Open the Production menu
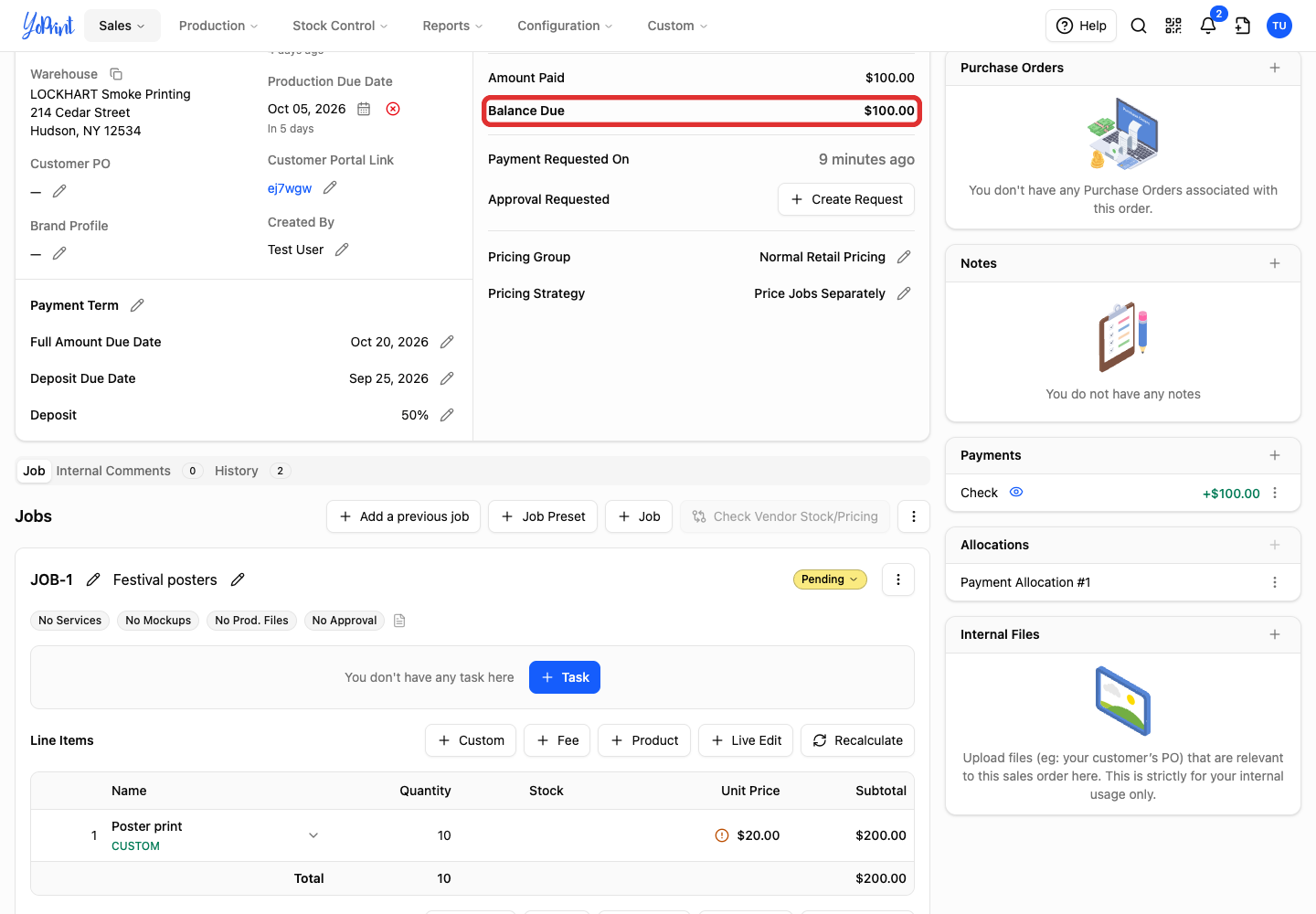The height and width of the screenshot is (914, 1316). click(218, 26)
